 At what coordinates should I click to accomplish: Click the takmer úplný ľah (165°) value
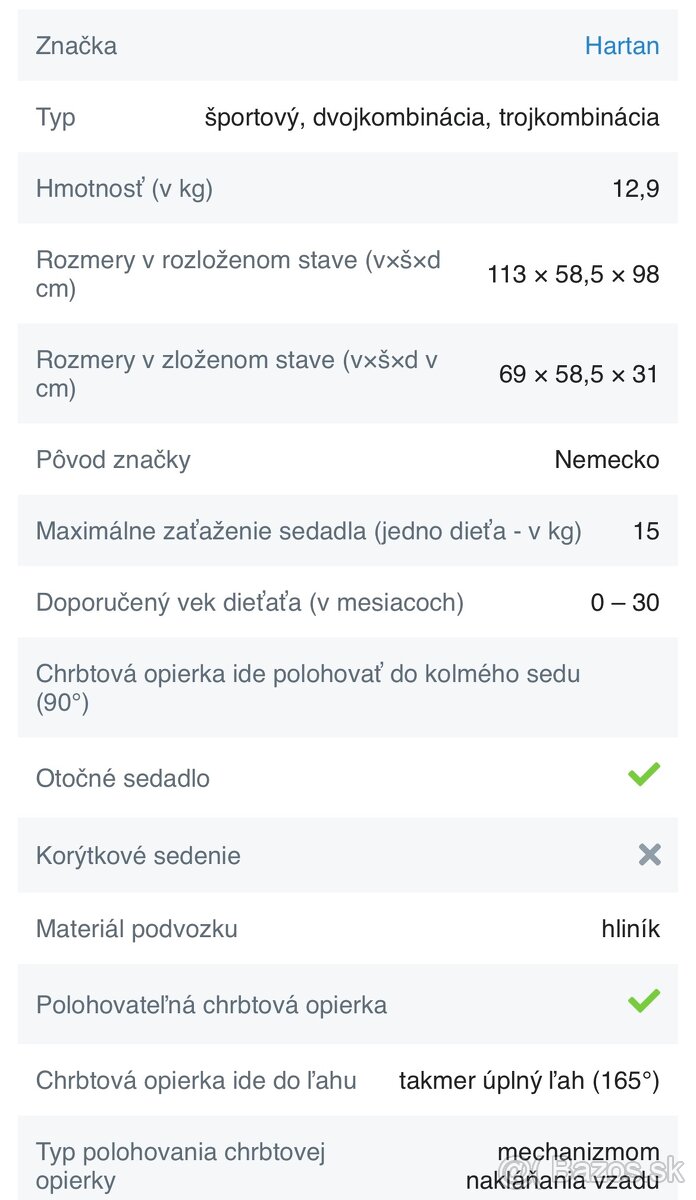pos(529,1080)
